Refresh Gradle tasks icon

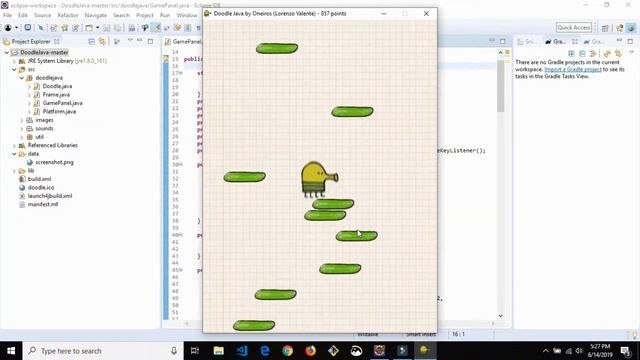pyautogui.click(x=607, y=53)
